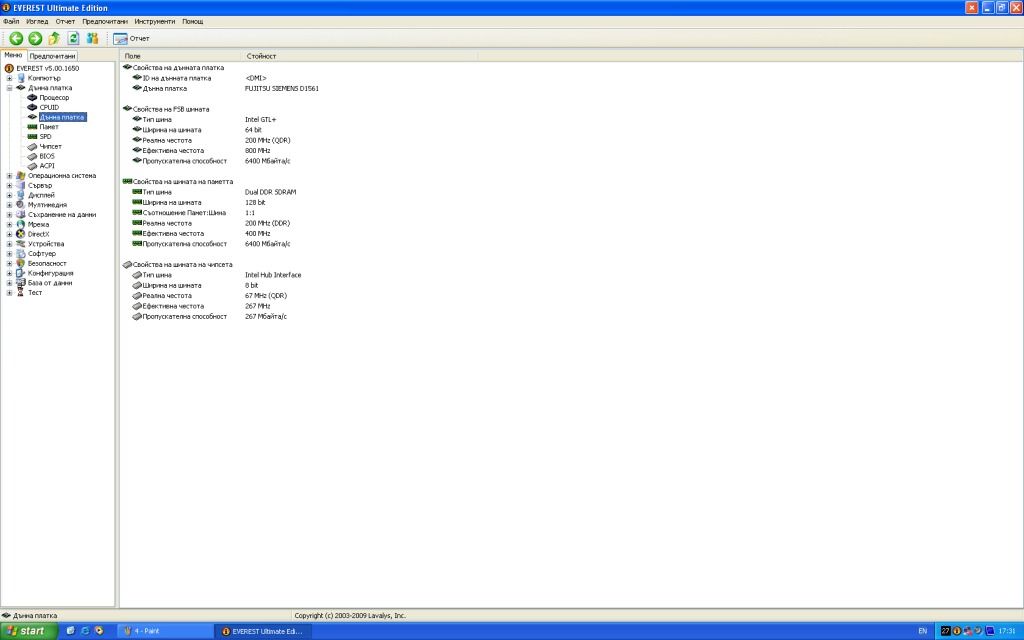
Task: Expand the Мрежа tree node
Action: coord(9,225)
